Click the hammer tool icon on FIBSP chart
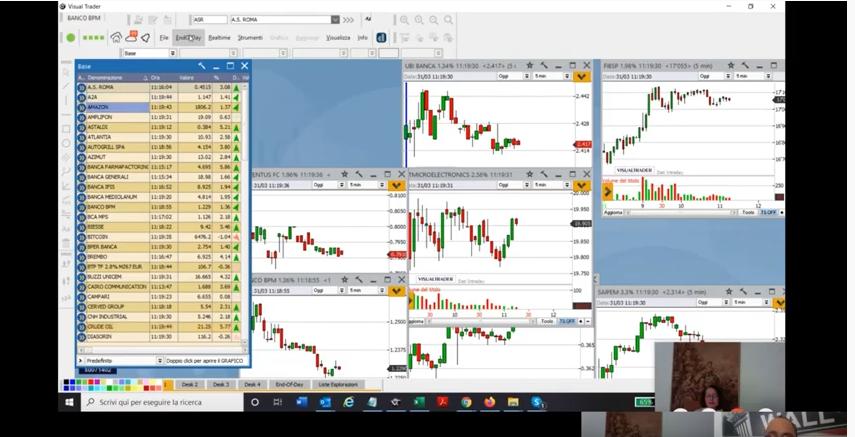This screenshot has width=855, height=437. point(745,65)
